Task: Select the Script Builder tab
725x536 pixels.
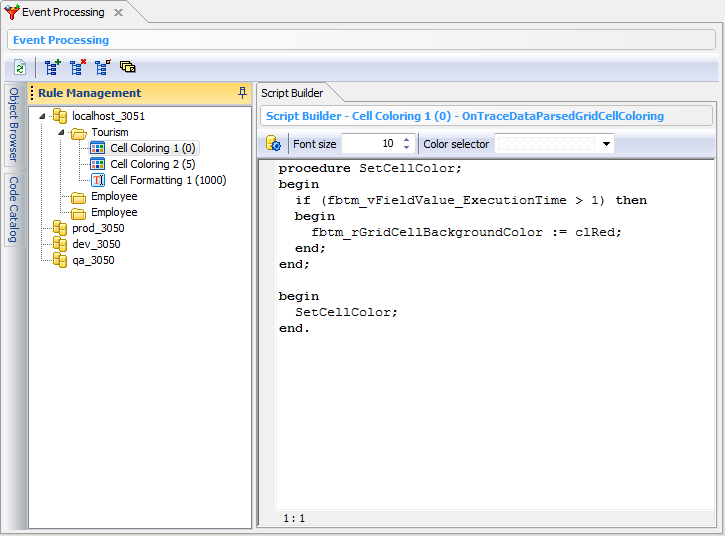Action: pyautogui.click(x=292, y=93)
